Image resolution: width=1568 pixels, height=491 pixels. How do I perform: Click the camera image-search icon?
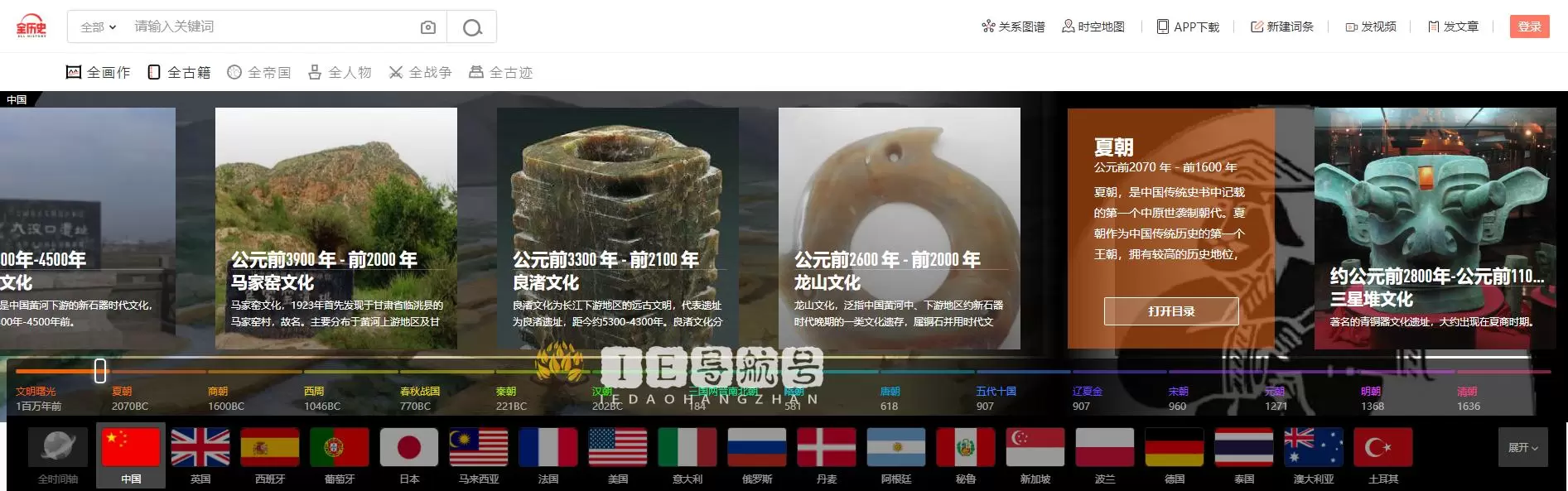[428, 27]
